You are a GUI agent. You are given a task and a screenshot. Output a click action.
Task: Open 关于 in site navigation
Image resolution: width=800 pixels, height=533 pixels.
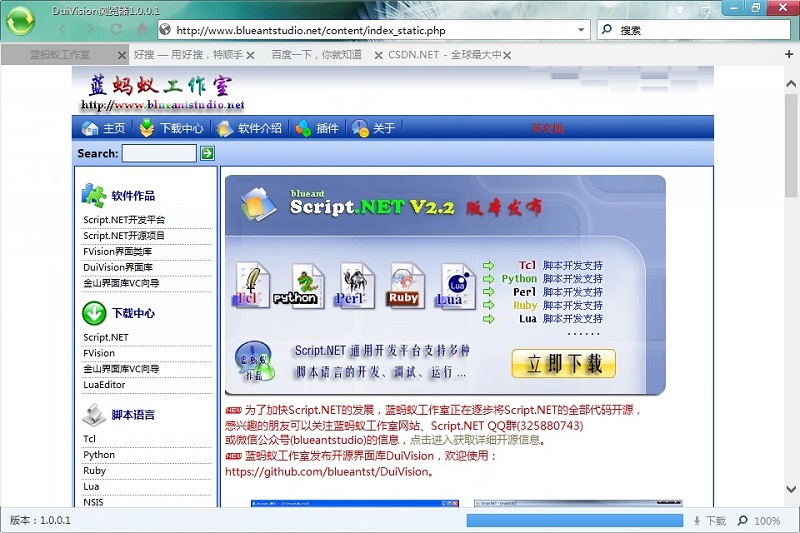373,128
